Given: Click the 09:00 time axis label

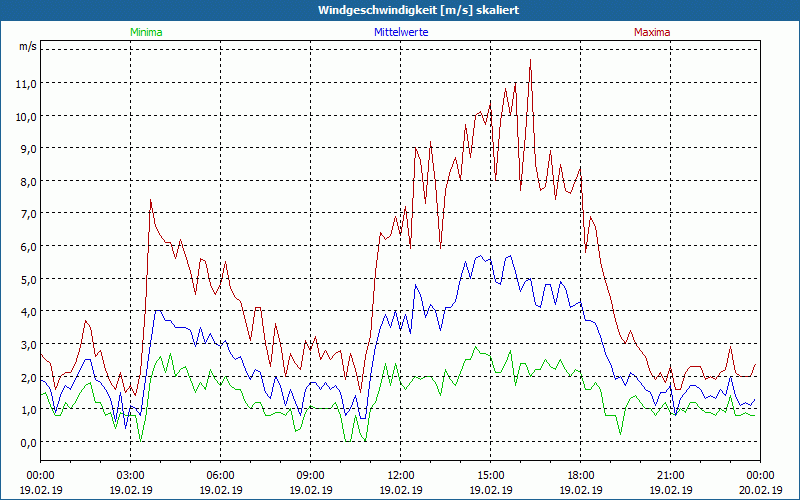Looking at the screenshot, I should pyautogui.click(x=310, y=474).
